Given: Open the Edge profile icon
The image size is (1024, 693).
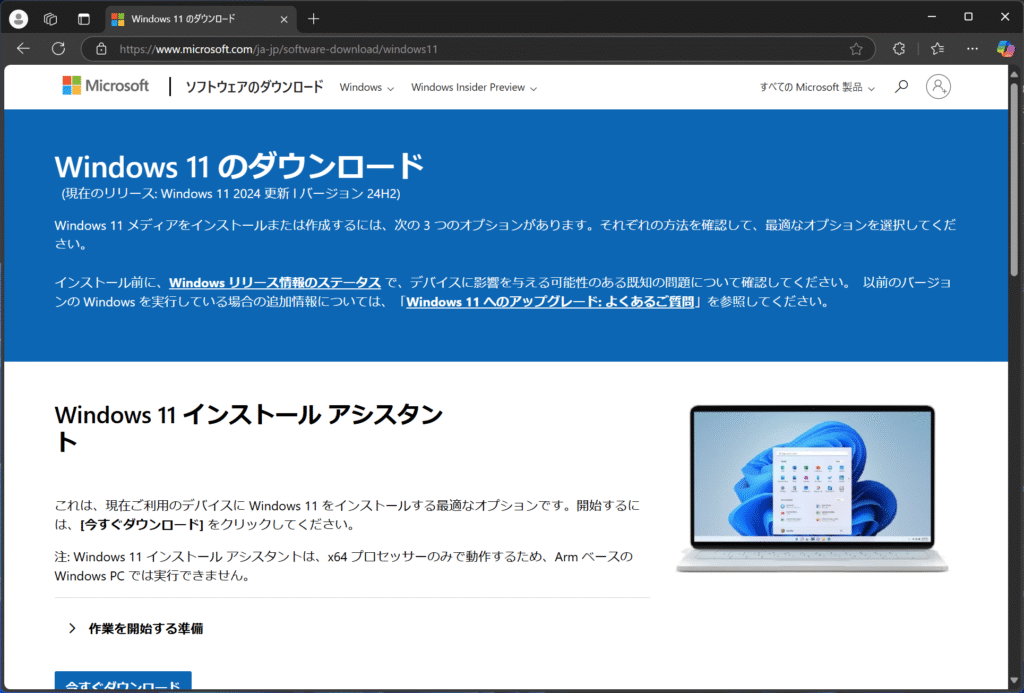Looking at the screenshot, I should point(18,19).
